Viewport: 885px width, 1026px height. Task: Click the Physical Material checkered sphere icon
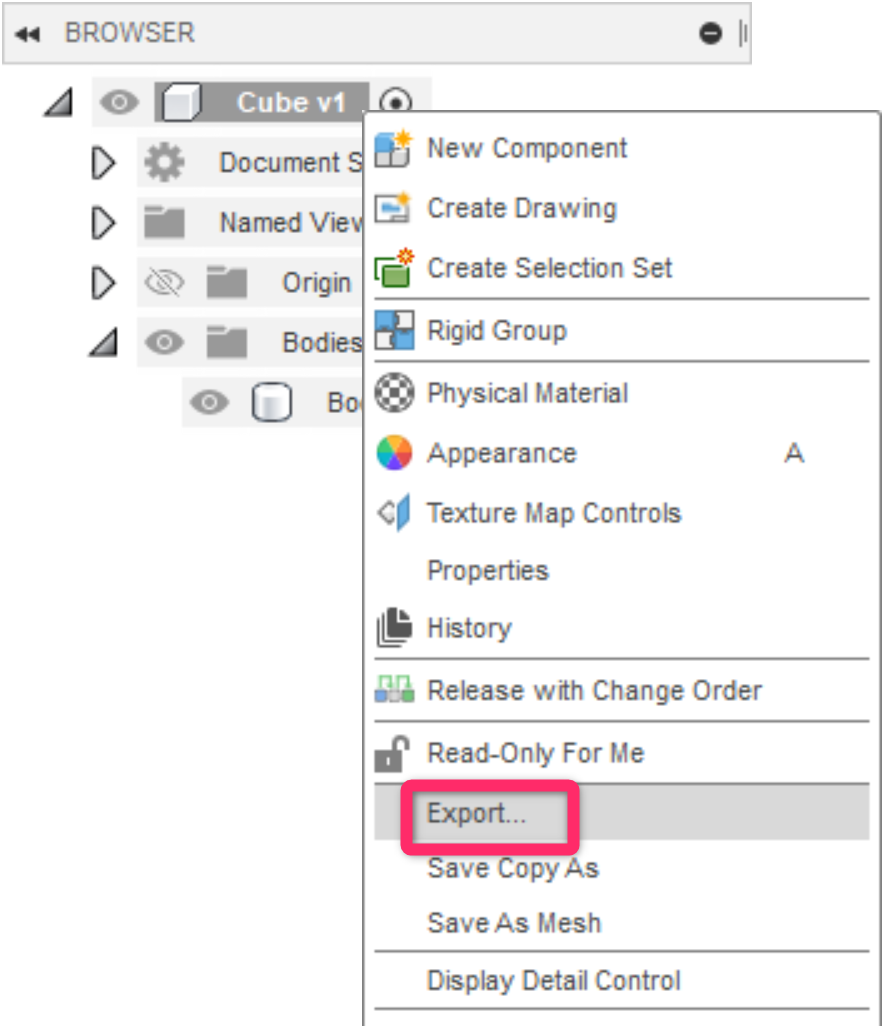click(393, 393)
